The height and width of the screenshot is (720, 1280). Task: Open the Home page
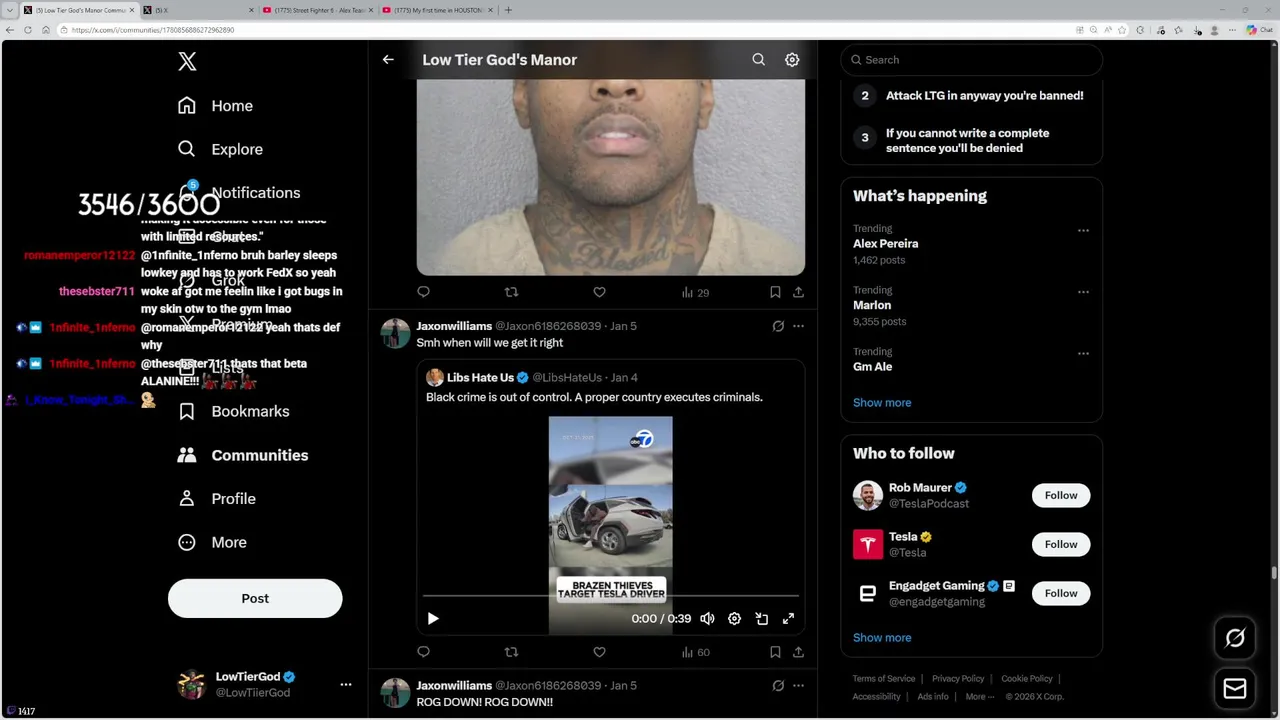[215, 106]
